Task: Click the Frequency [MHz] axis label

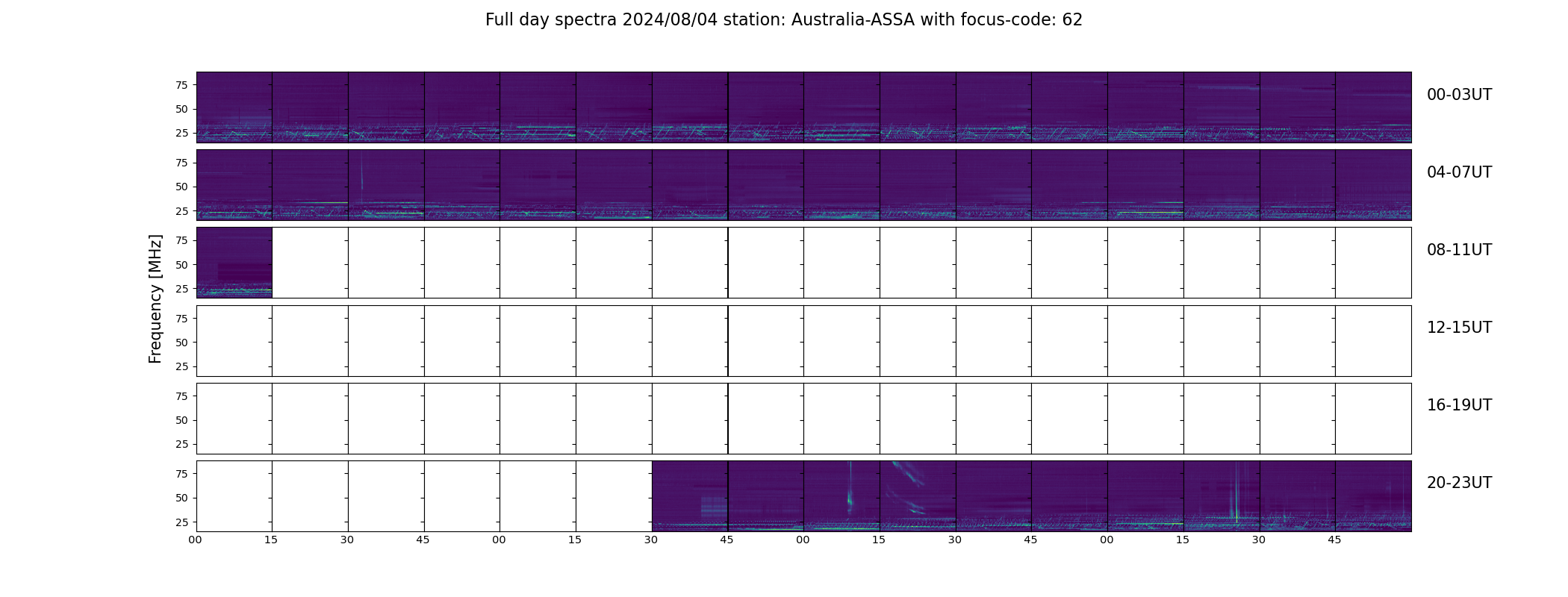Action: (x=155, y=299)
